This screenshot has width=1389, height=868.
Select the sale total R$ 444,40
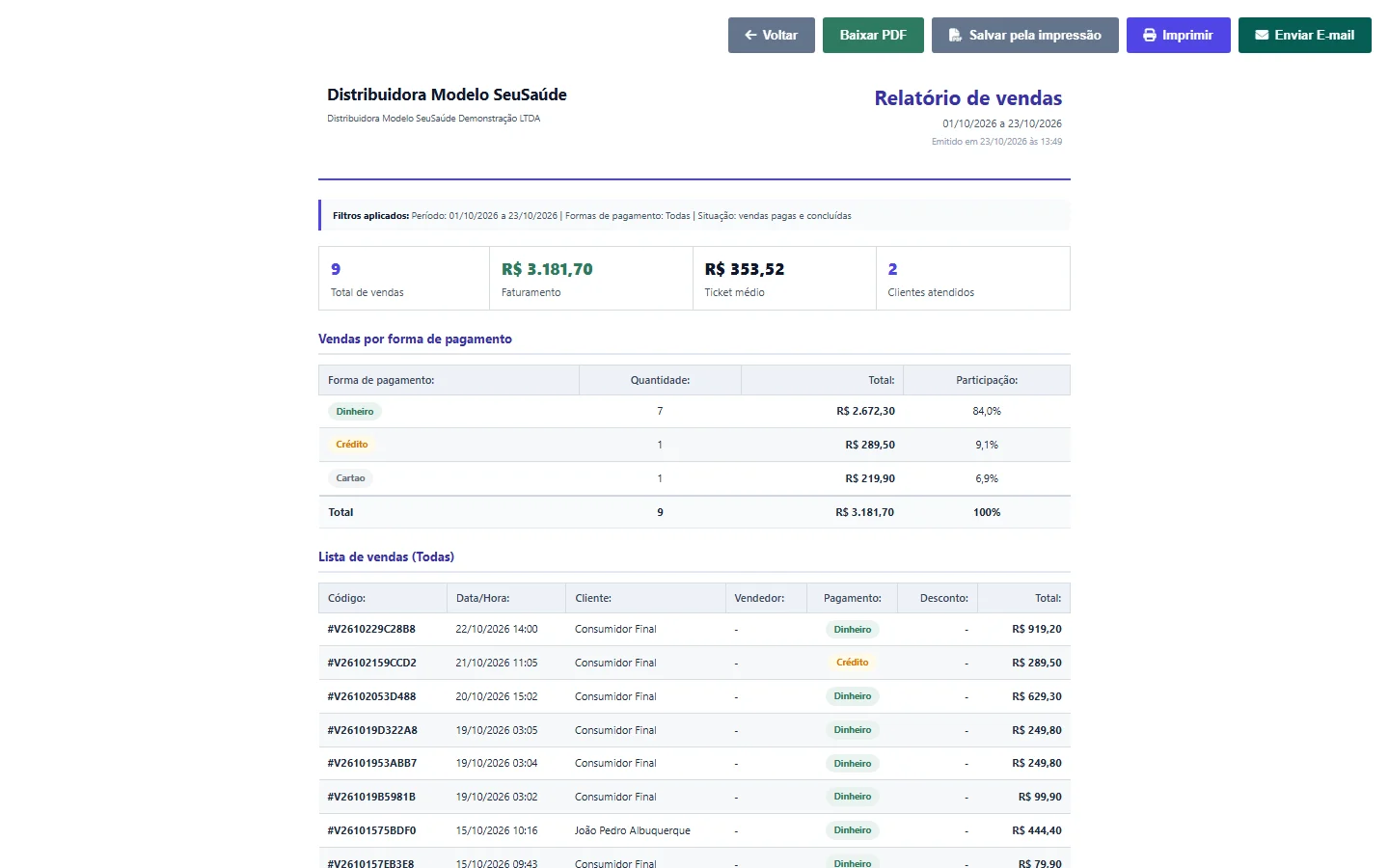pyautogui.click(x=1037, y=830)
